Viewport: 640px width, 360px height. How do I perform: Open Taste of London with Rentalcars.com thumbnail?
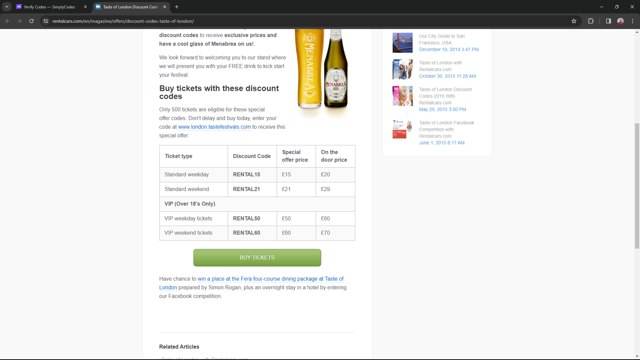tap(402, 69)
